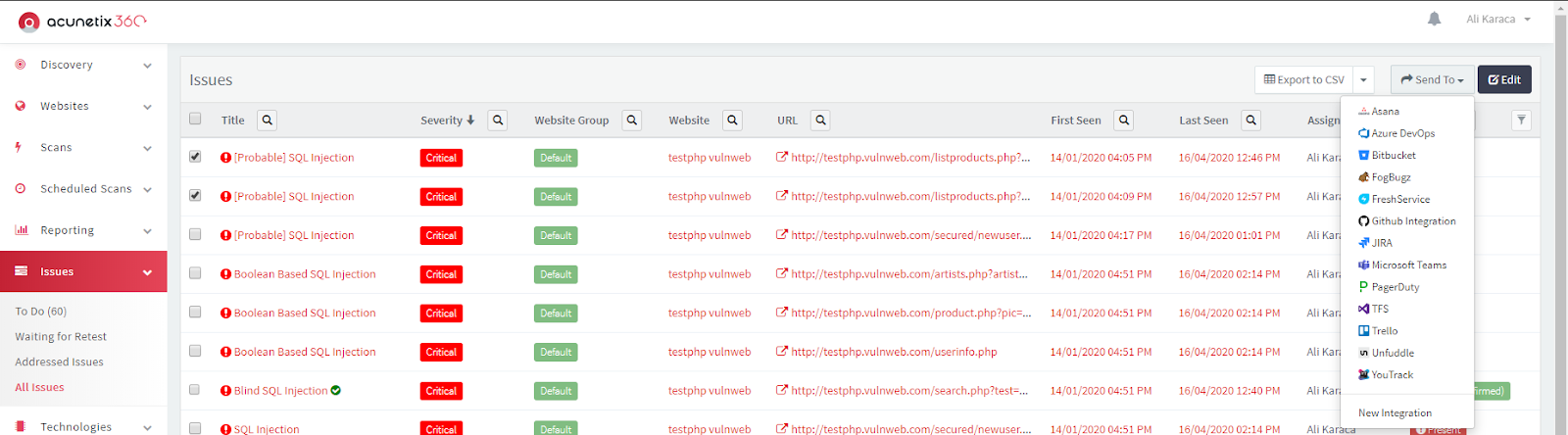Choose Unfuddle from Send To menu
This screenshot has height=435, width=1568.
1386,353
